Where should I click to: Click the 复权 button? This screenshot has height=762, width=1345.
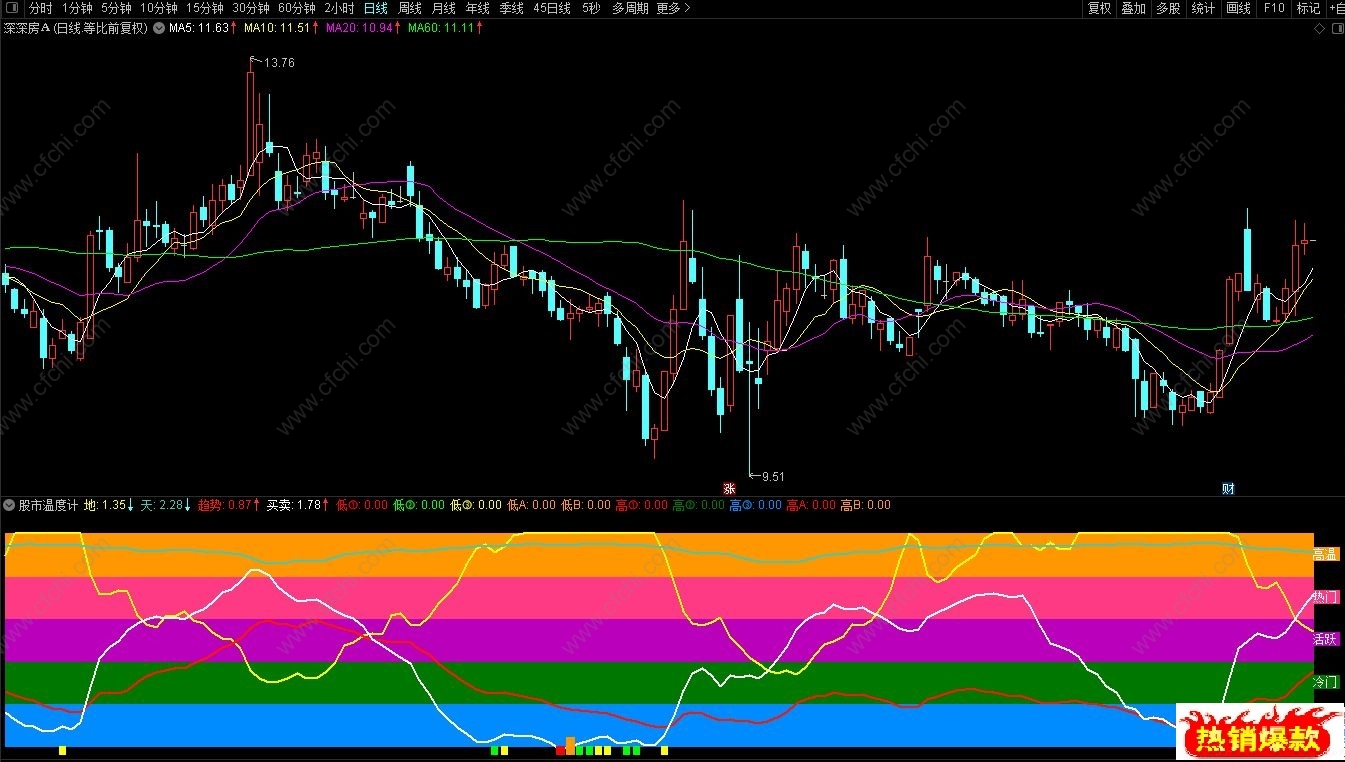[x=1099, y=8]
